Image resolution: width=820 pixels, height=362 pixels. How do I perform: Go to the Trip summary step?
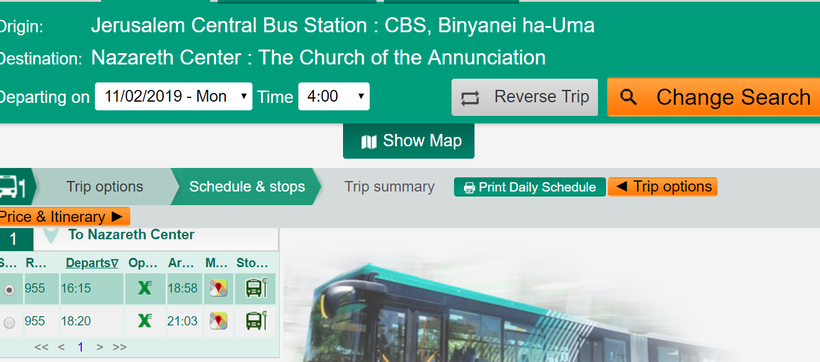389,187
